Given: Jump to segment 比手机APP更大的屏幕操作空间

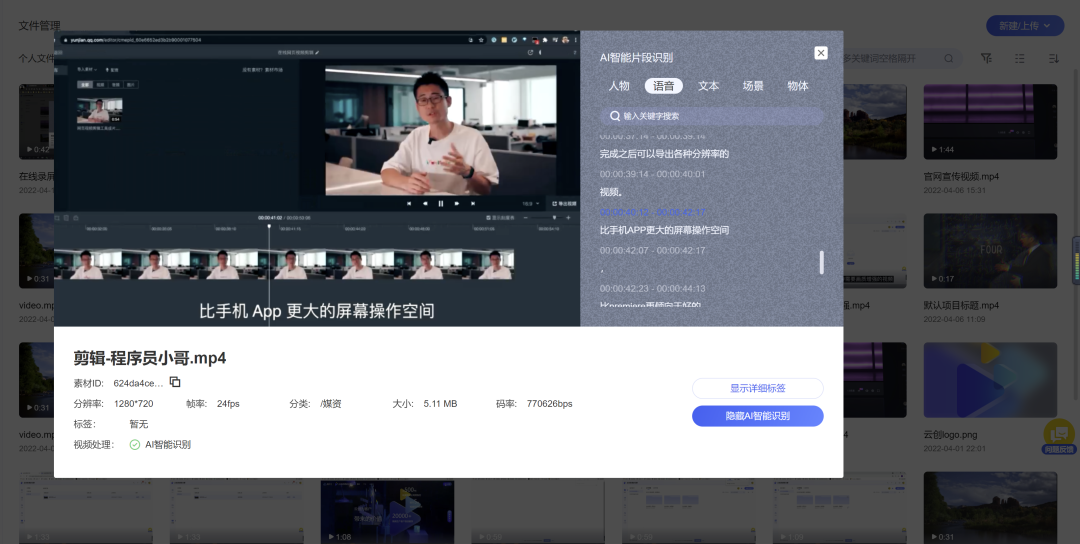Looking at the screenshot, I should tap(664, 230).
